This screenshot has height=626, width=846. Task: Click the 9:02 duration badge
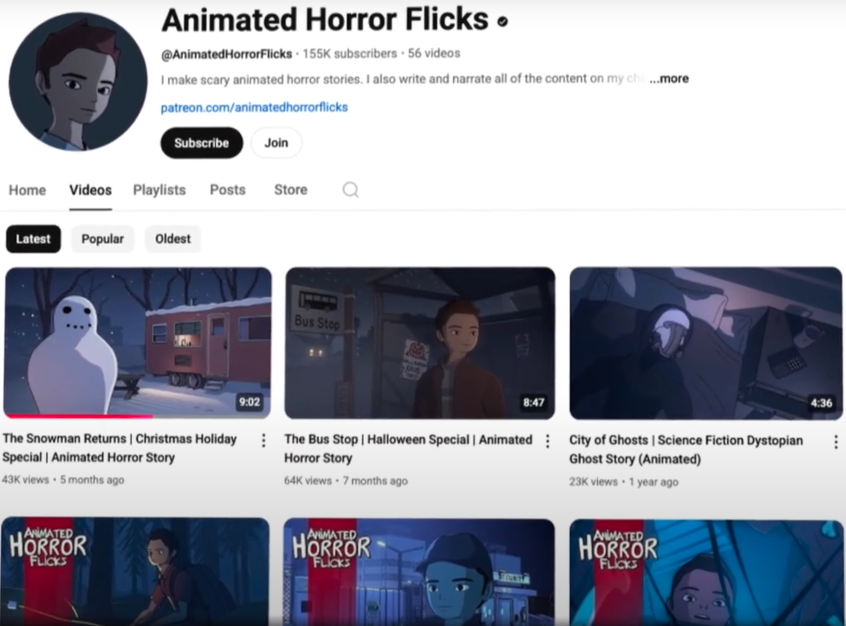(249, 402)
